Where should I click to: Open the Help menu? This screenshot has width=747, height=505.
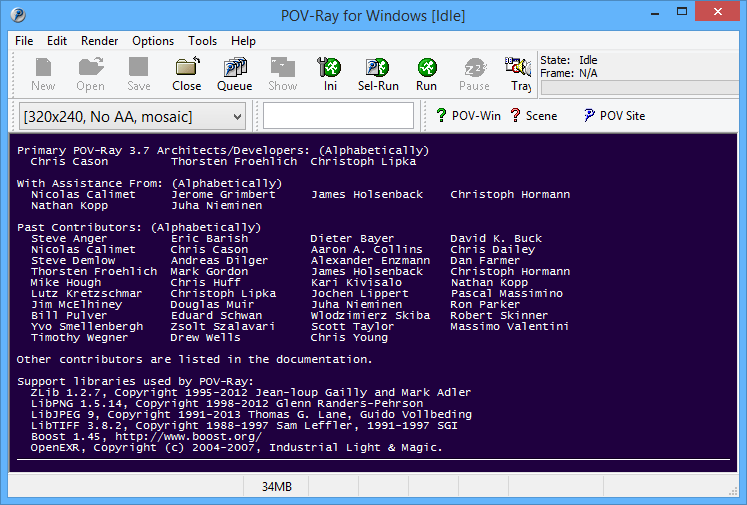tap(243, 41)
